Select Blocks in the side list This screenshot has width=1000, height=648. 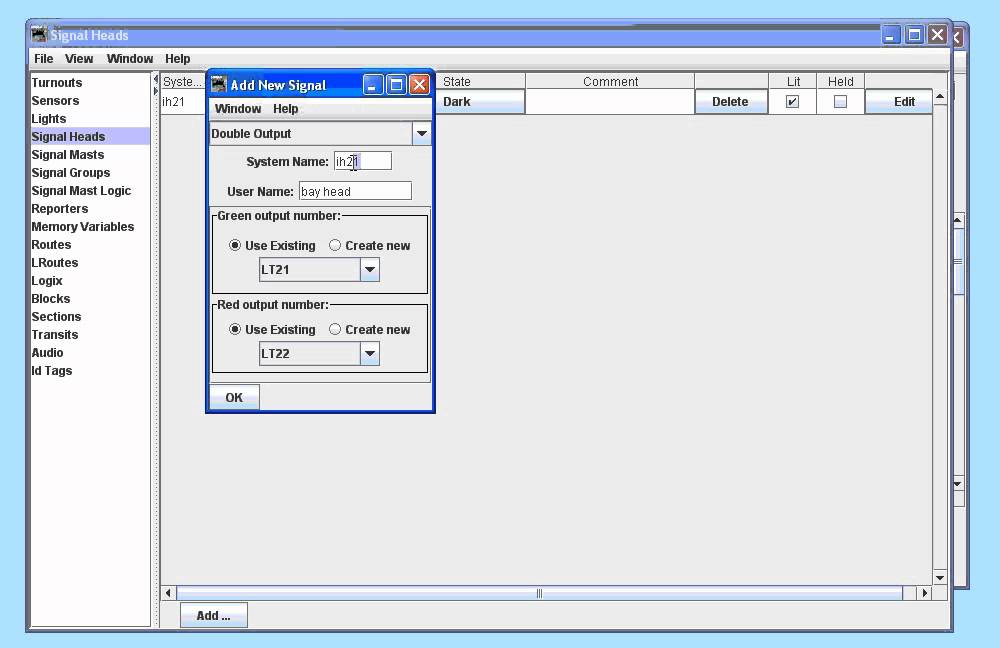click(91, 298)
